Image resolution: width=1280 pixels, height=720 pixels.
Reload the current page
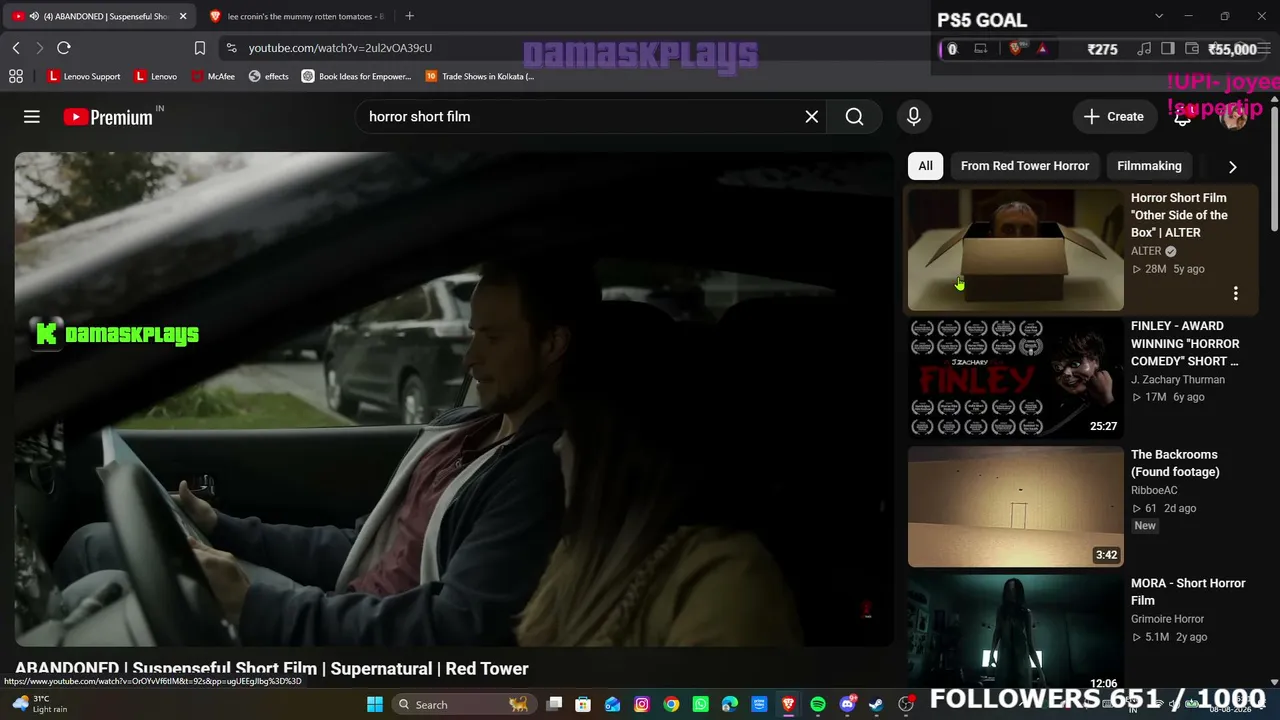pyautogui.click(x=64, y=48)
